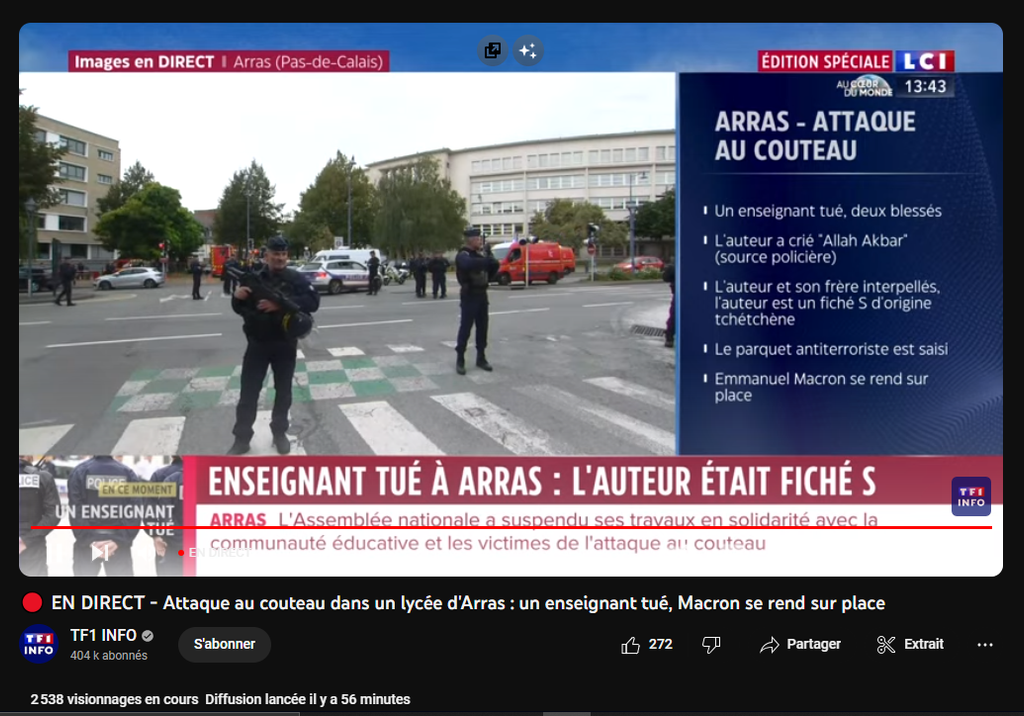This screenshot has height=716, width=1024.
Task: Click the video title text EN DIRECT
Action: coord(468,602)
